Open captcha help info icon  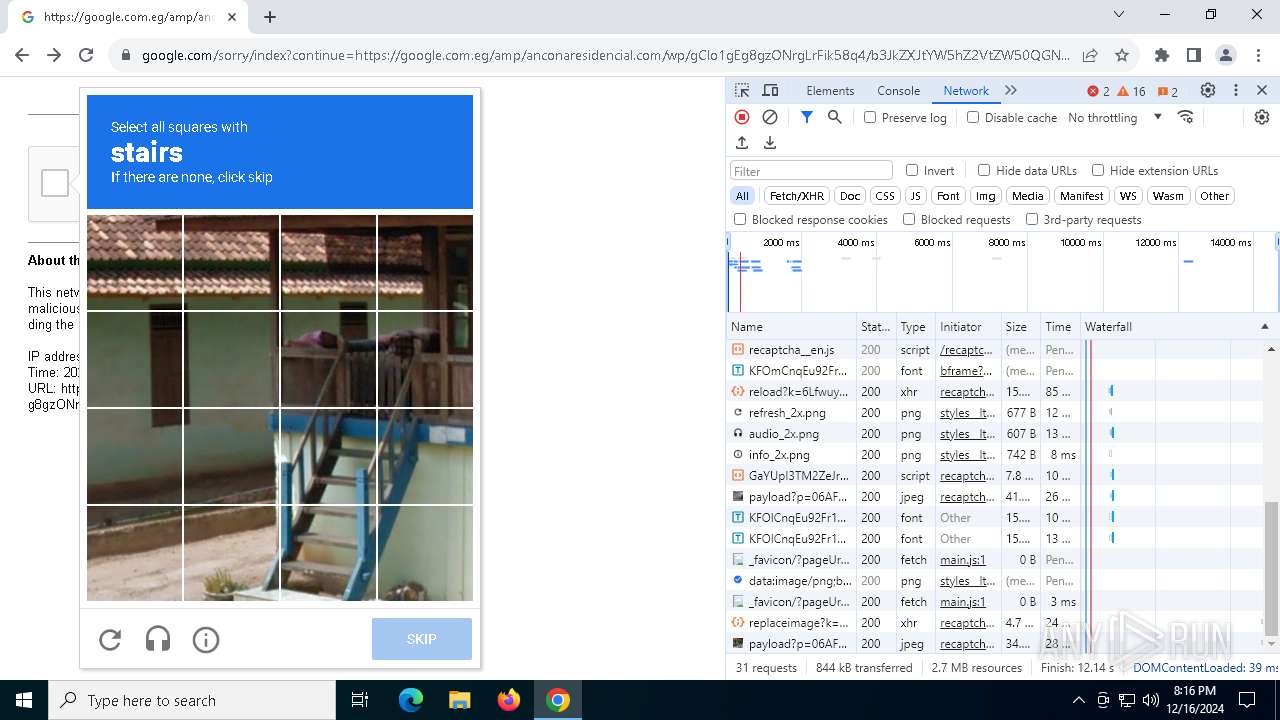[206, 640]
